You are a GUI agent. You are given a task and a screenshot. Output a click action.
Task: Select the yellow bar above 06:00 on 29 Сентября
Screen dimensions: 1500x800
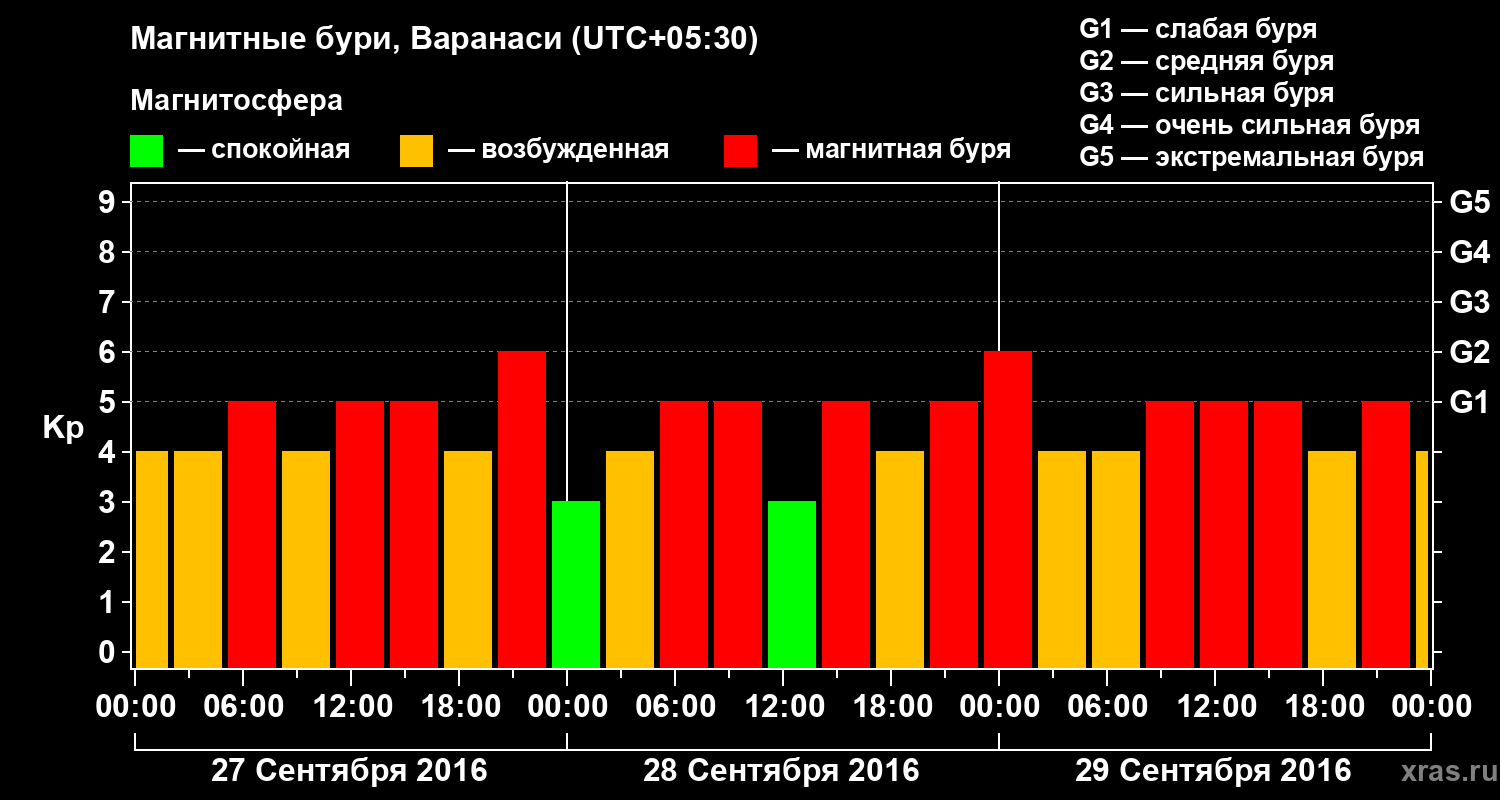(1116, 560)
